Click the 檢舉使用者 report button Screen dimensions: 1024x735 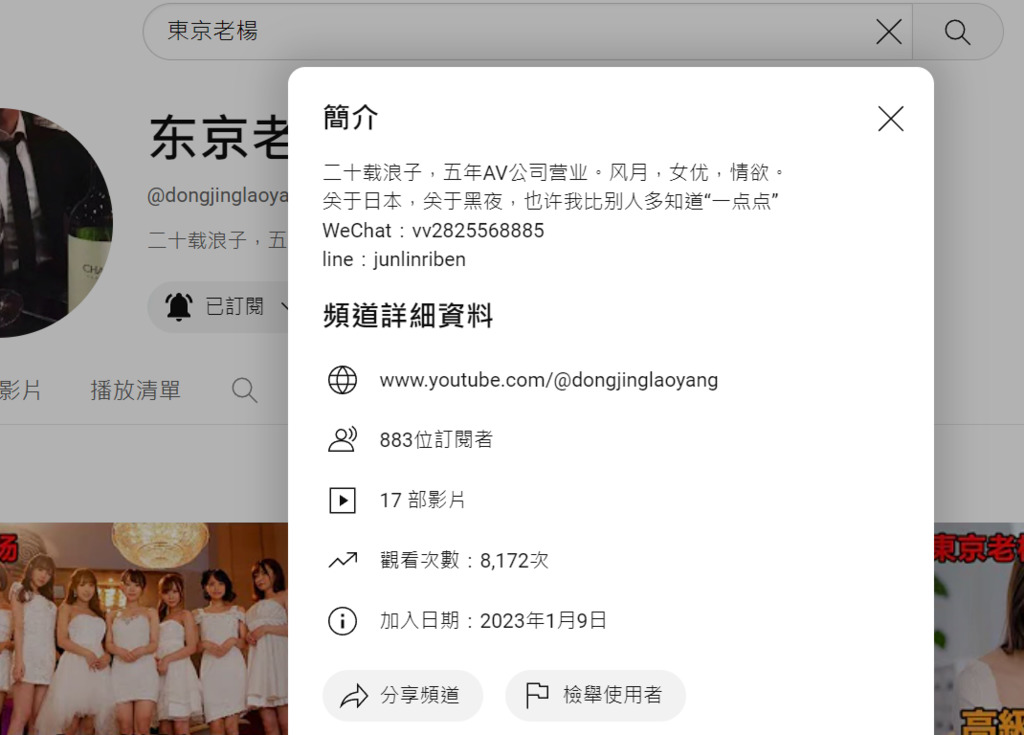(x=595, y=695)
